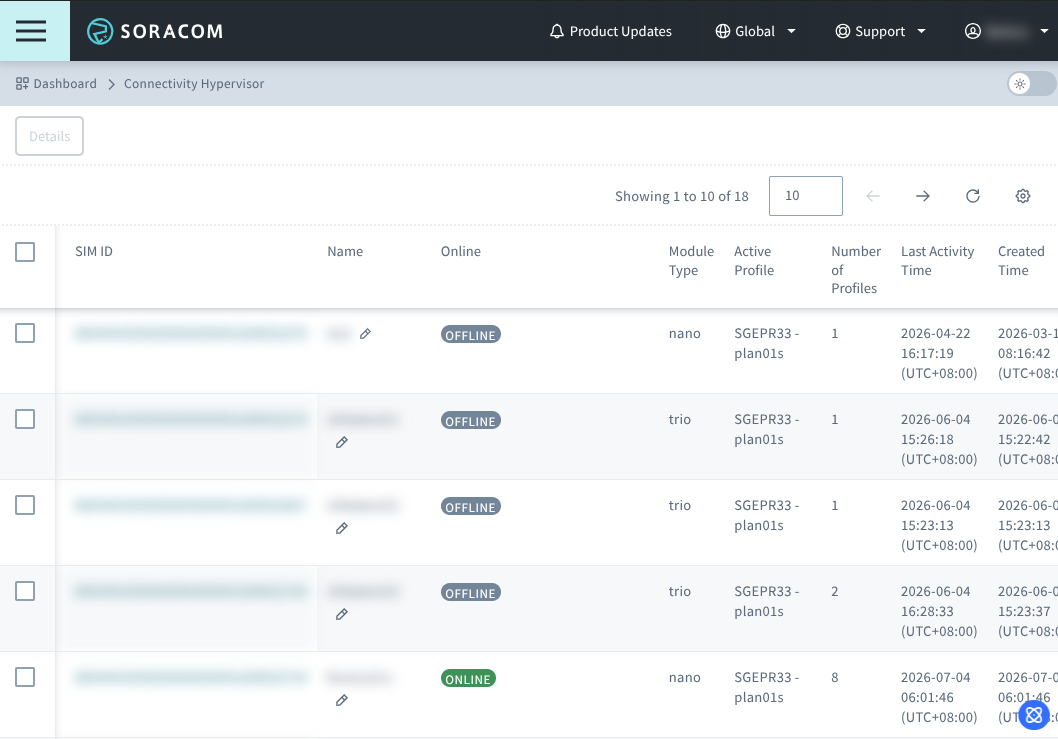Click 'Showing 1 to 10 of 18' text
Viewport: 1058px width, 739px height.
click(681, 196)
